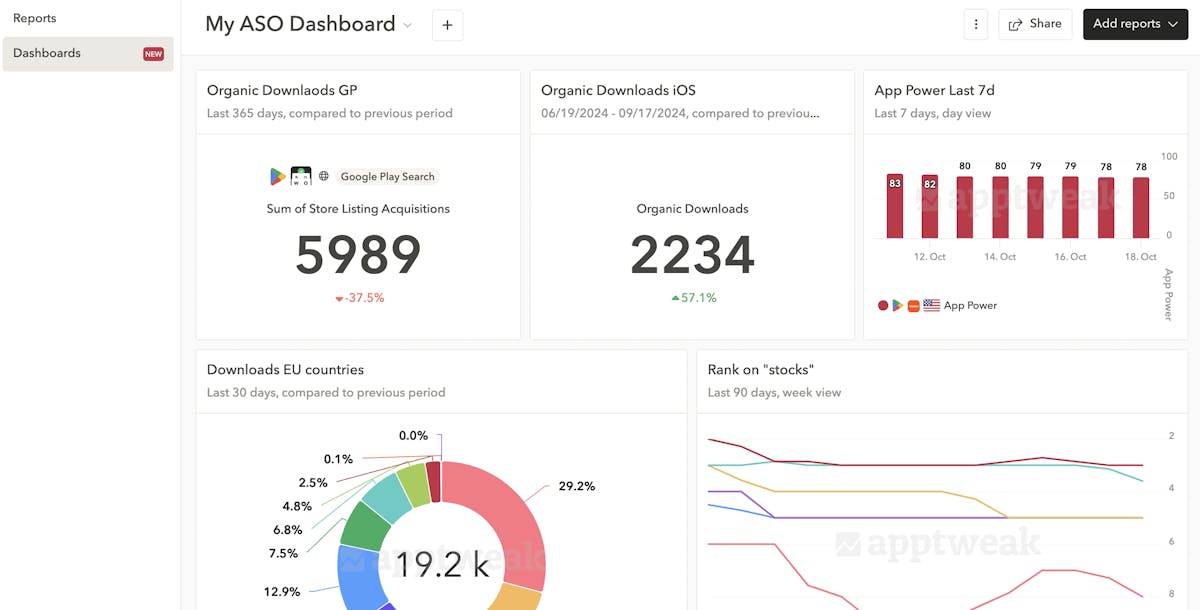Screen dimensions: 1200x610
Task: Select Dashboards in the sidebar
Action: click(x=88, y=54)
